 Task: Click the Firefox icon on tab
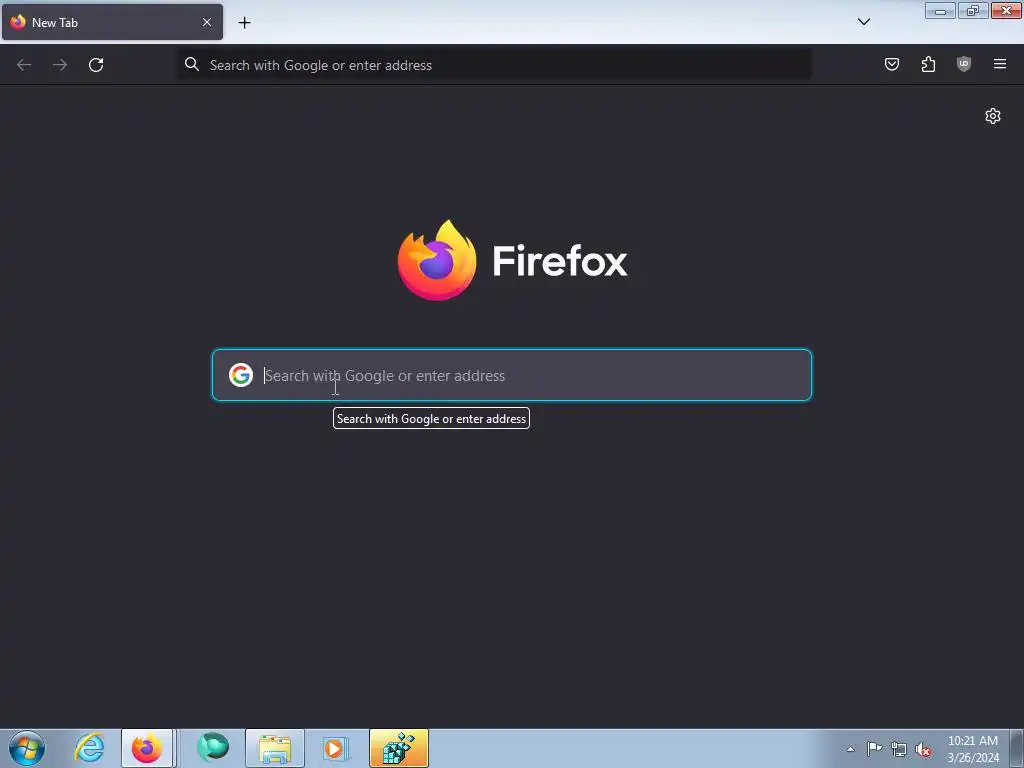(18, 22)
